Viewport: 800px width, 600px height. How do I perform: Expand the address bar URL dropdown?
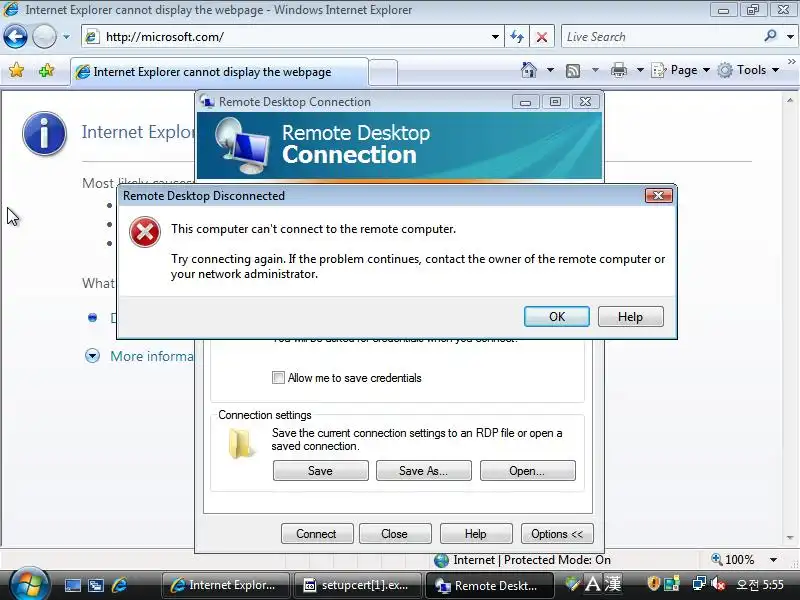pos(495,37)
